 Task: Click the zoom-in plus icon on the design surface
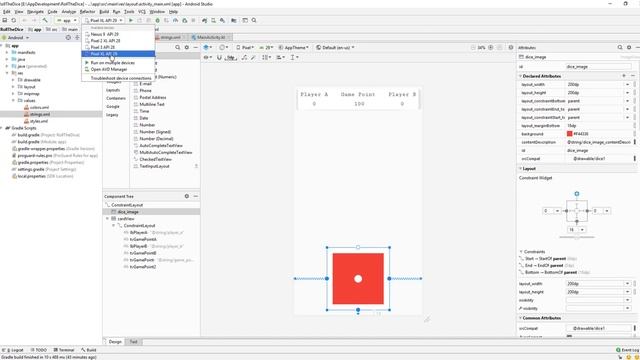pos(491,48)
